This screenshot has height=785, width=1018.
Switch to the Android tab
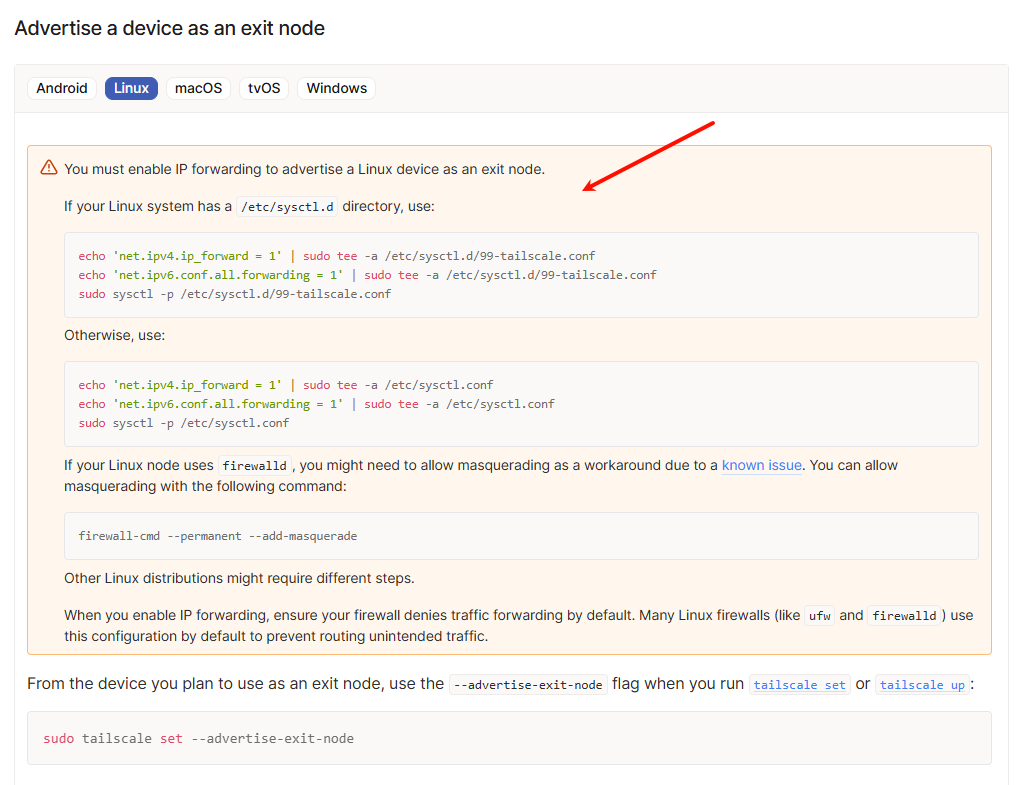(62, 88)
